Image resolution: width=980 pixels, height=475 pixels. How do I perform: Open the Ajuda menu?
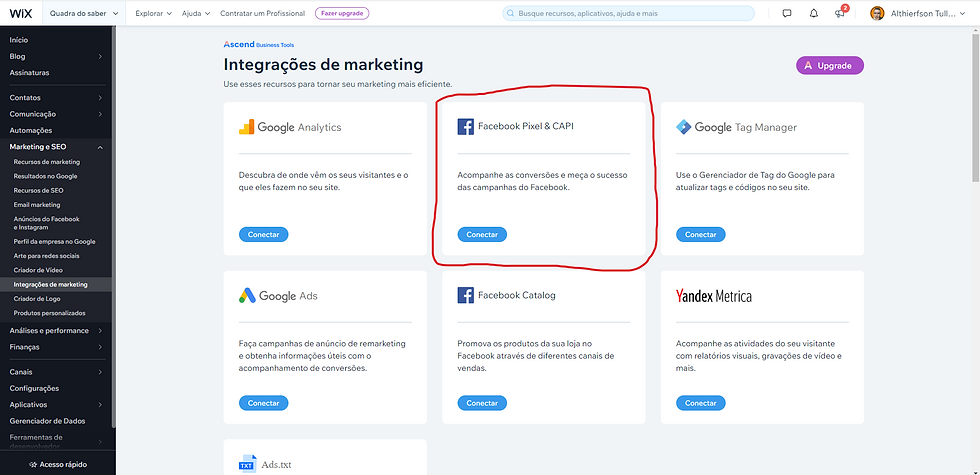pyautogui.click(x=196, y=13)
